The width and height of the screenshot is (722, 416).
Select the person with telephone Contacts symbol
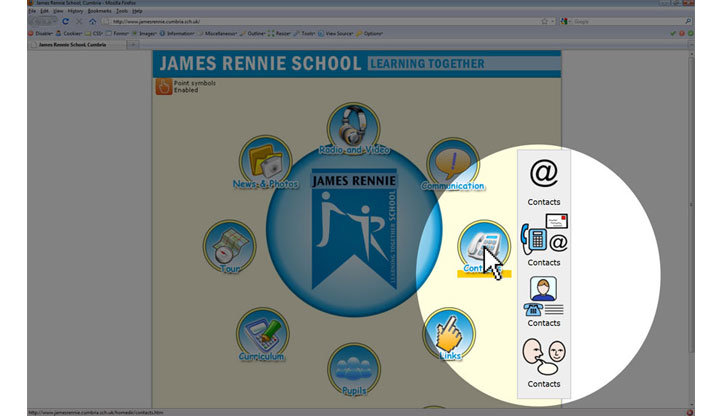point(544,302)
